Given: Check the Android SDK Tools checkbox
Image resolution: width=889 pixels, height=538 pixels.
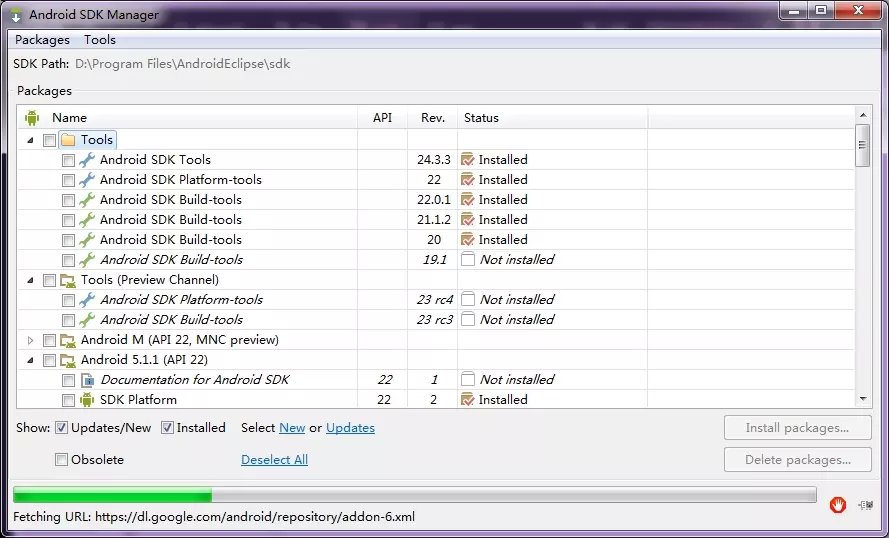Looking at the screenshot, I should tap(68, 160).
